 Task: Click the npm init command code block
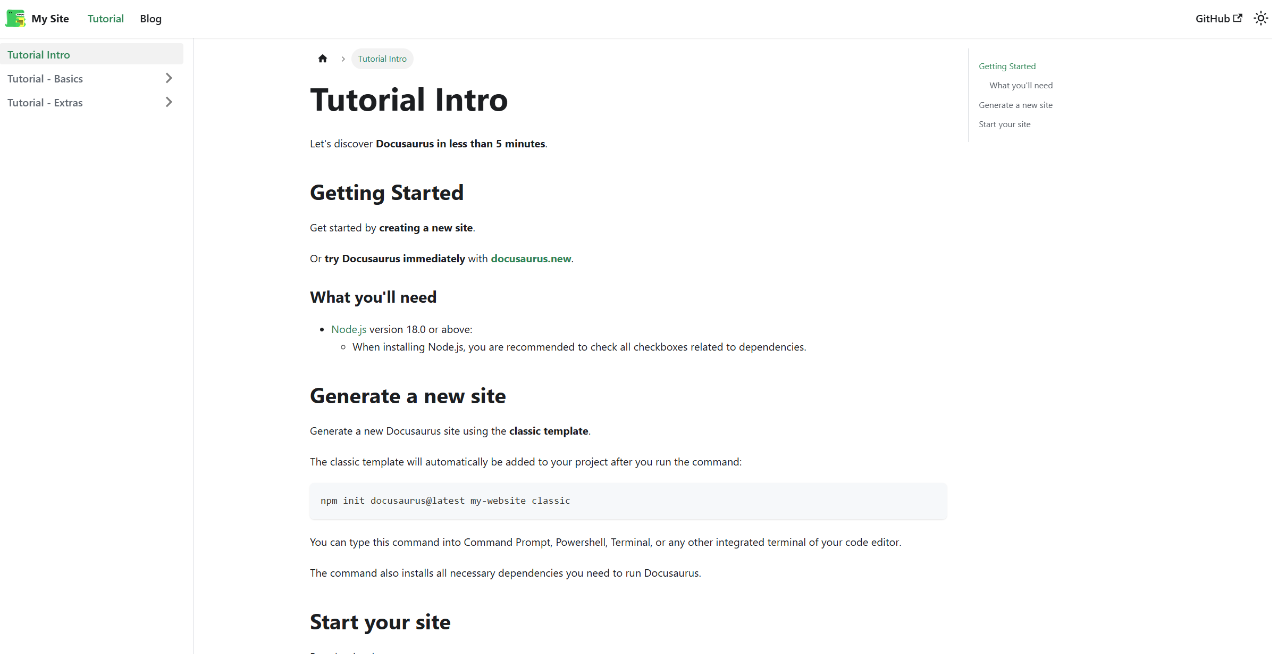point(628,501)
